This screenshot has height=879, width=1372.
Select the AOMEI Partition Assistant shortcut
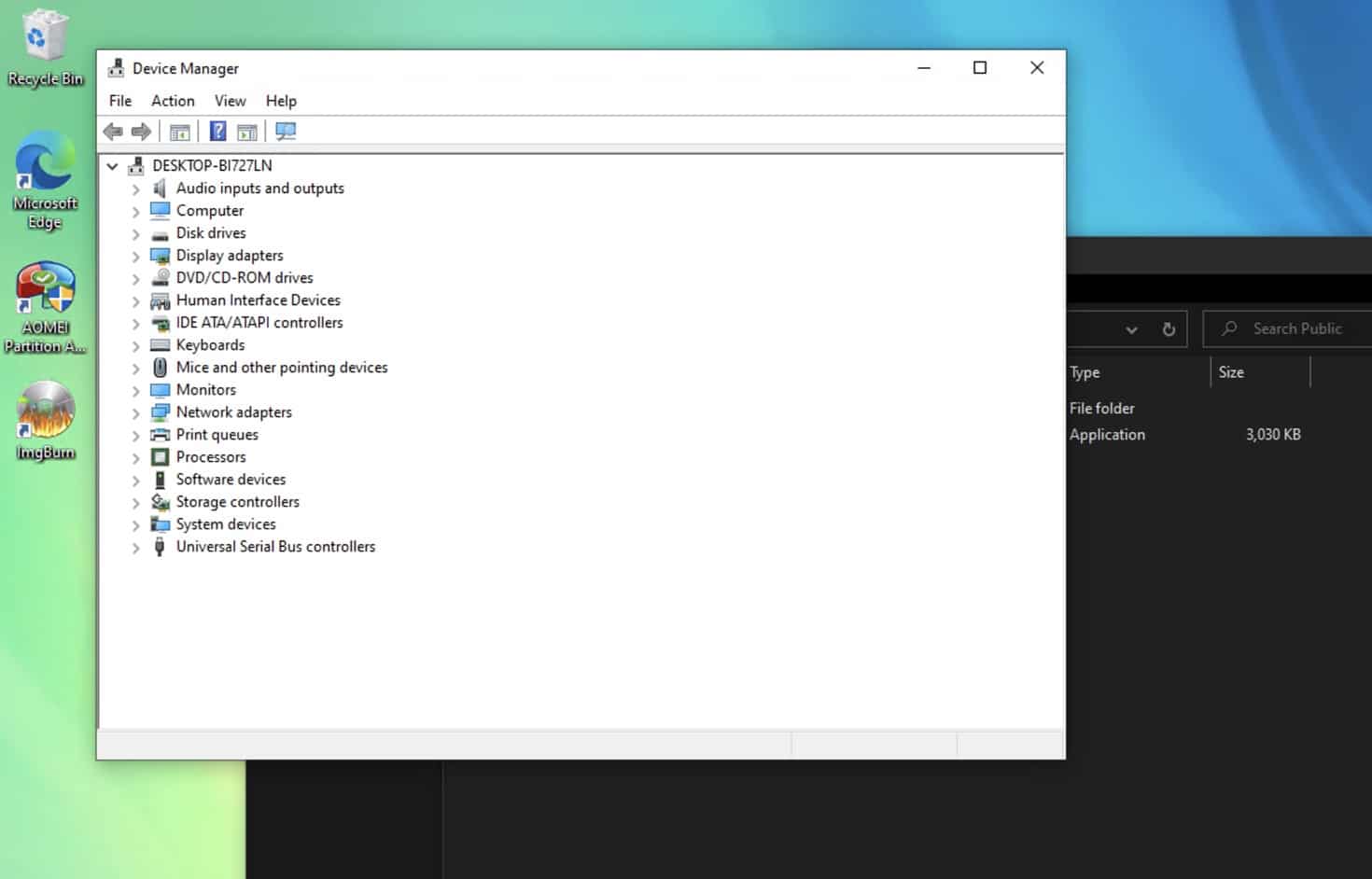[x=45, y=308]
